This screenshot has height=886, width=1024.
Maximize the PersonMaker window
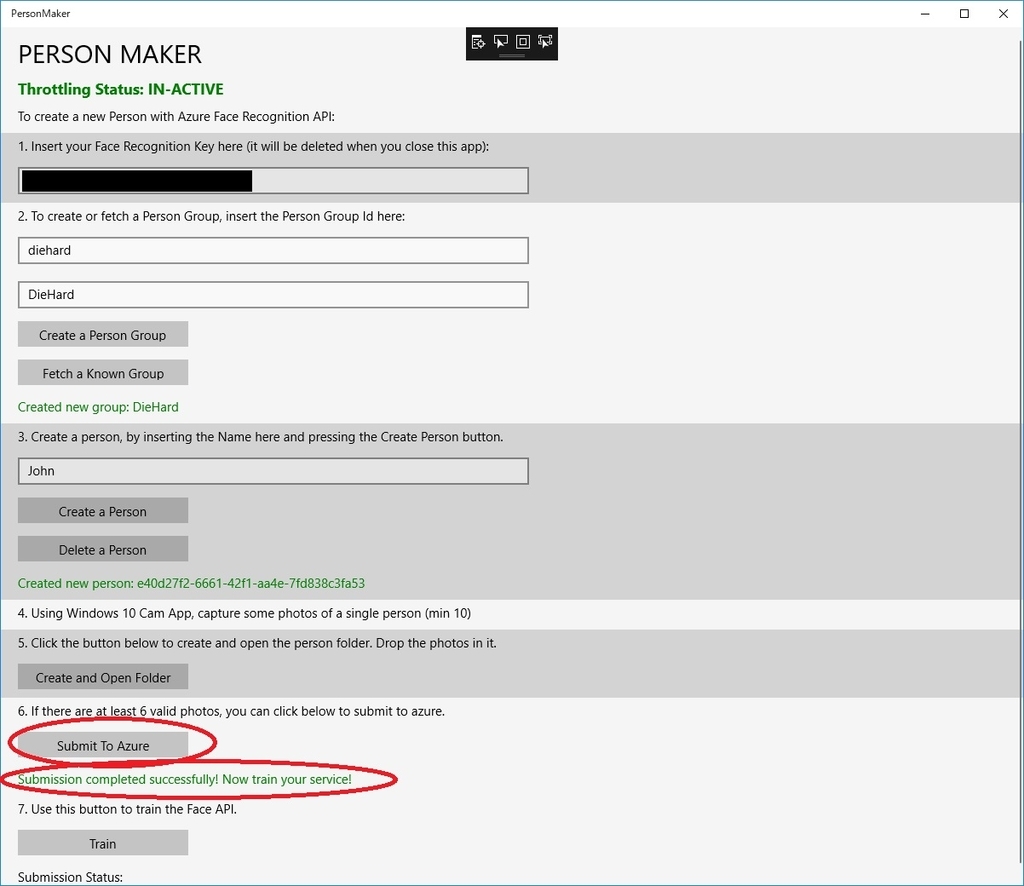tap(964, 14)
